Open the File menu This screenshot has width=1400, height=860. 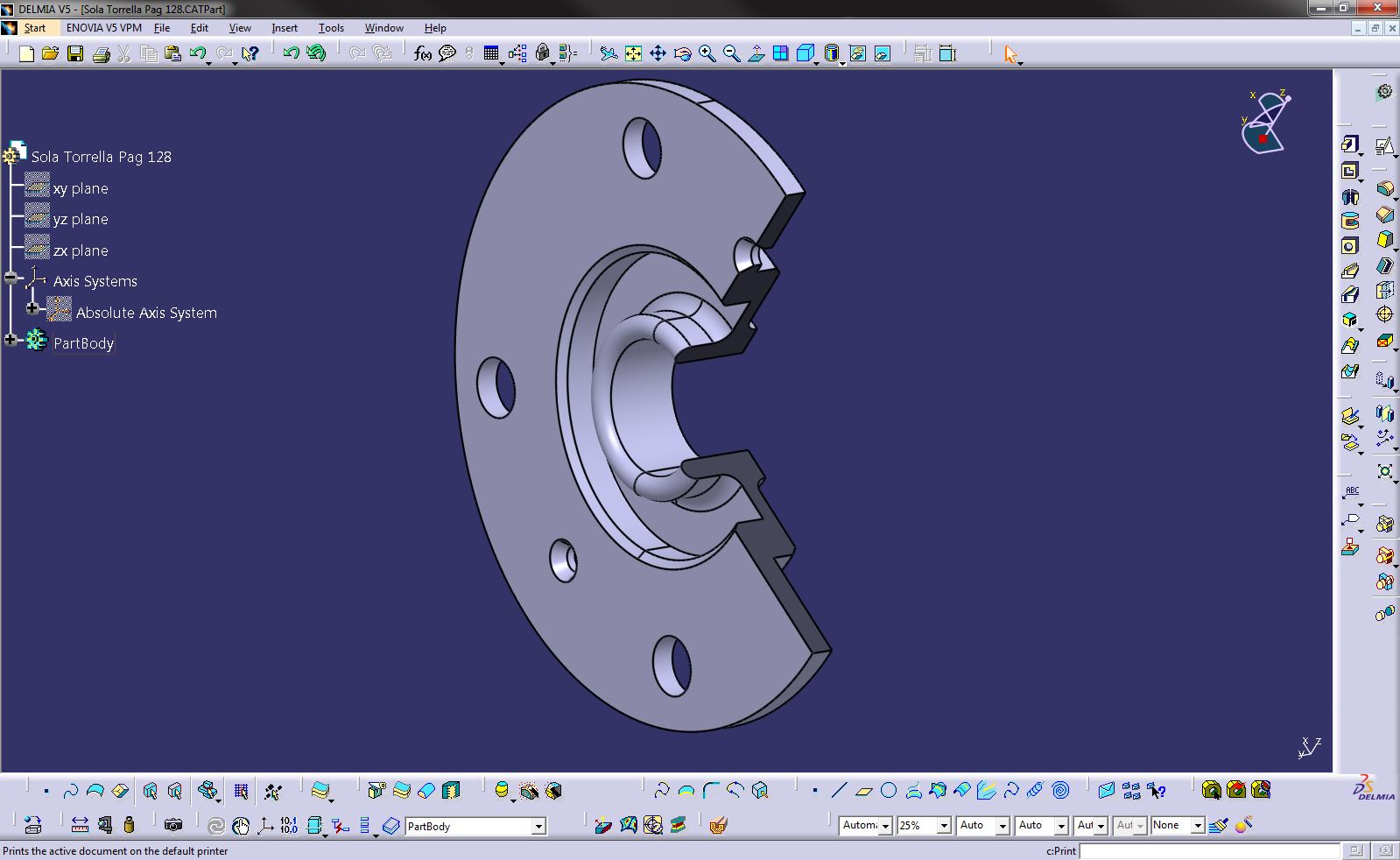tap(162, 28)
